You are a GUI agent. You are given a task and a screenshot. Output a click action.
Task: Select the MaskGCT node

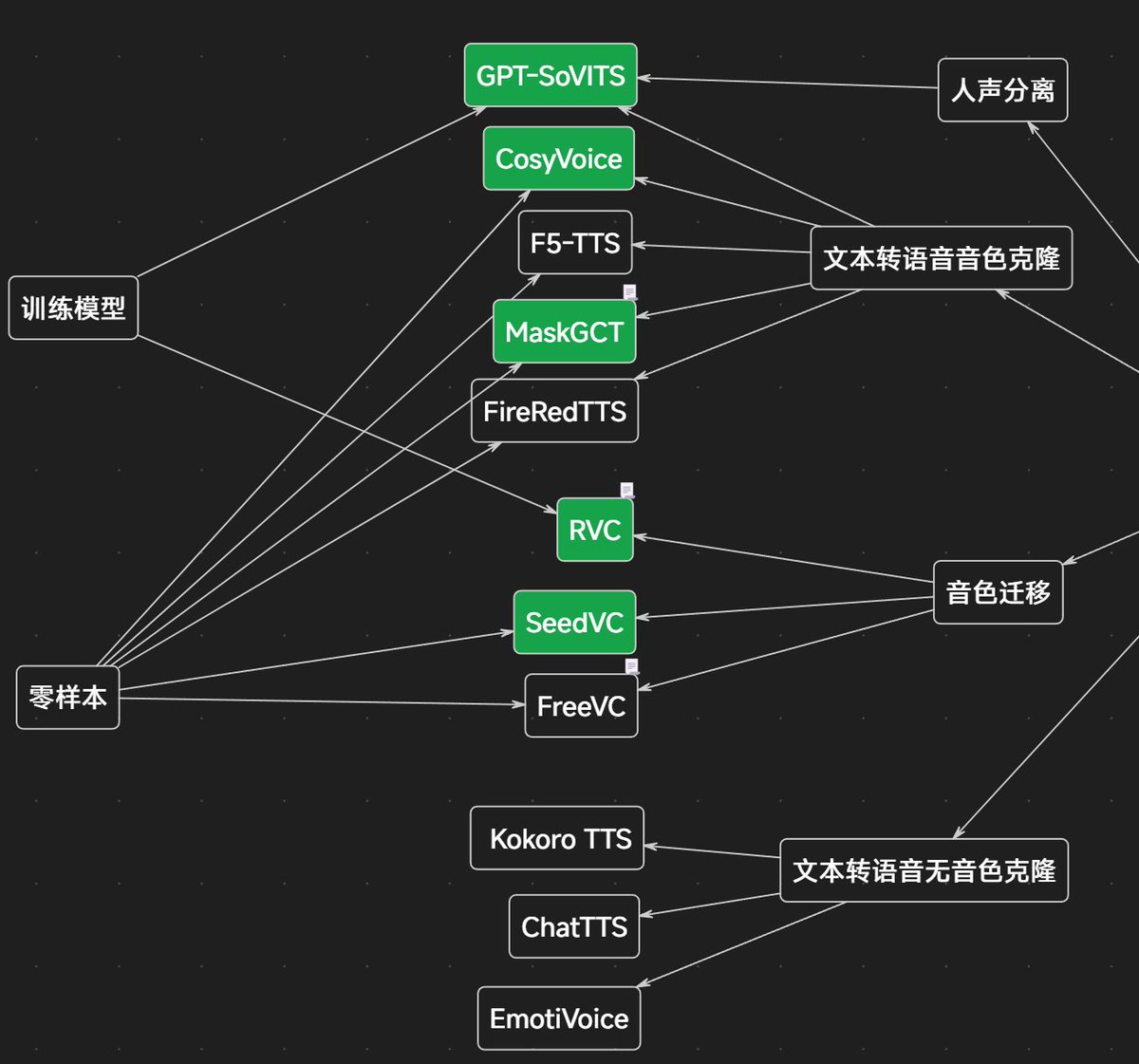(564, 332)
